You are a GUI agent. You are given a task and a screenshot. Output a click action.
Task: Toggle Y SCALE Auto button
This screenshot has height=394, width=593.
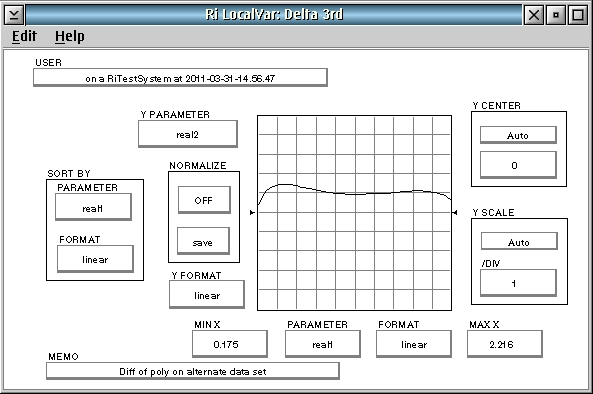[x=519, y=241]
